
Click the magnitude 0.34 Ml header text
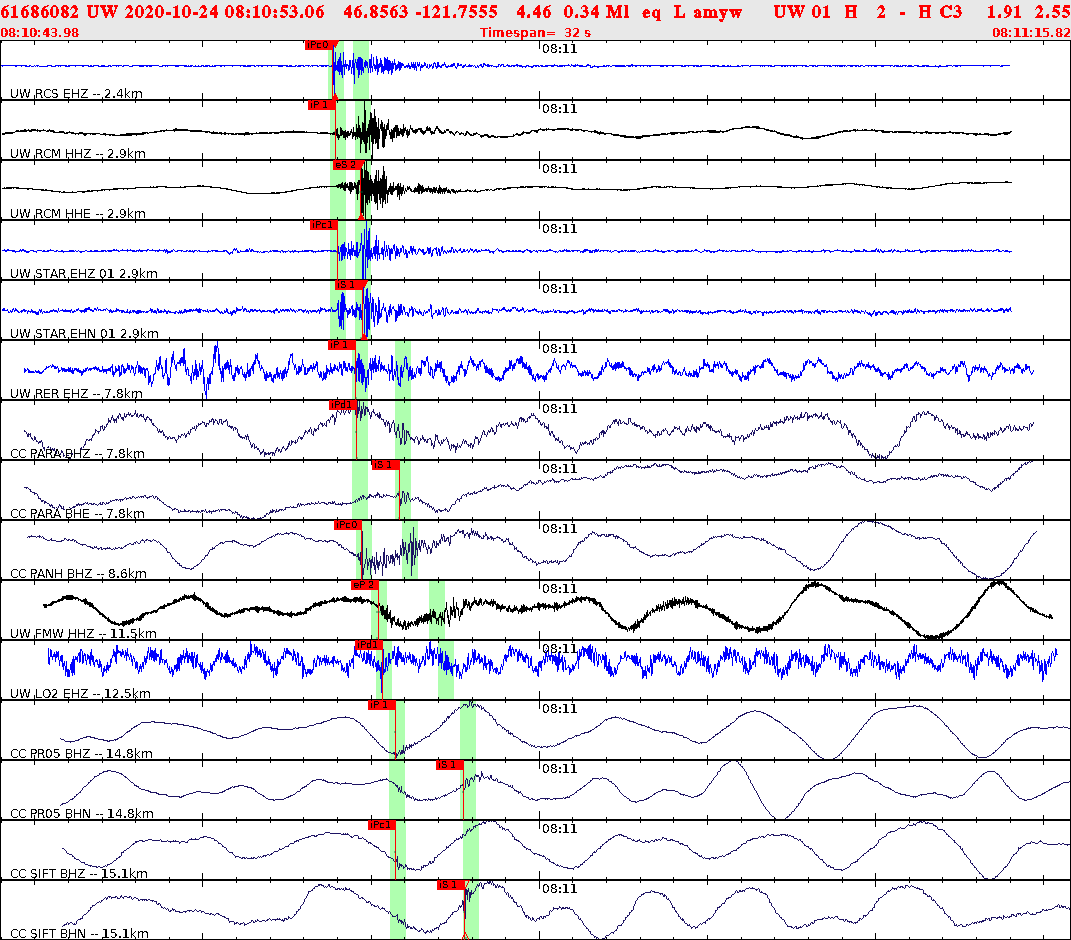click(594, 13)
